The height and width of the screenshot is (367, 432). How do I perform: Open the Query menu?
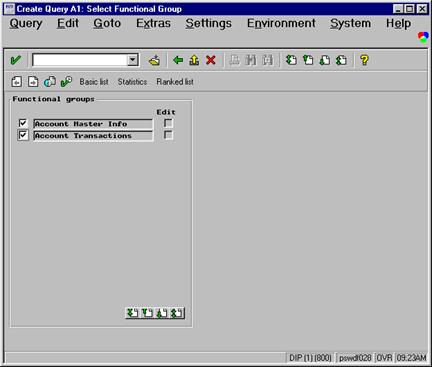pos(26,24)
